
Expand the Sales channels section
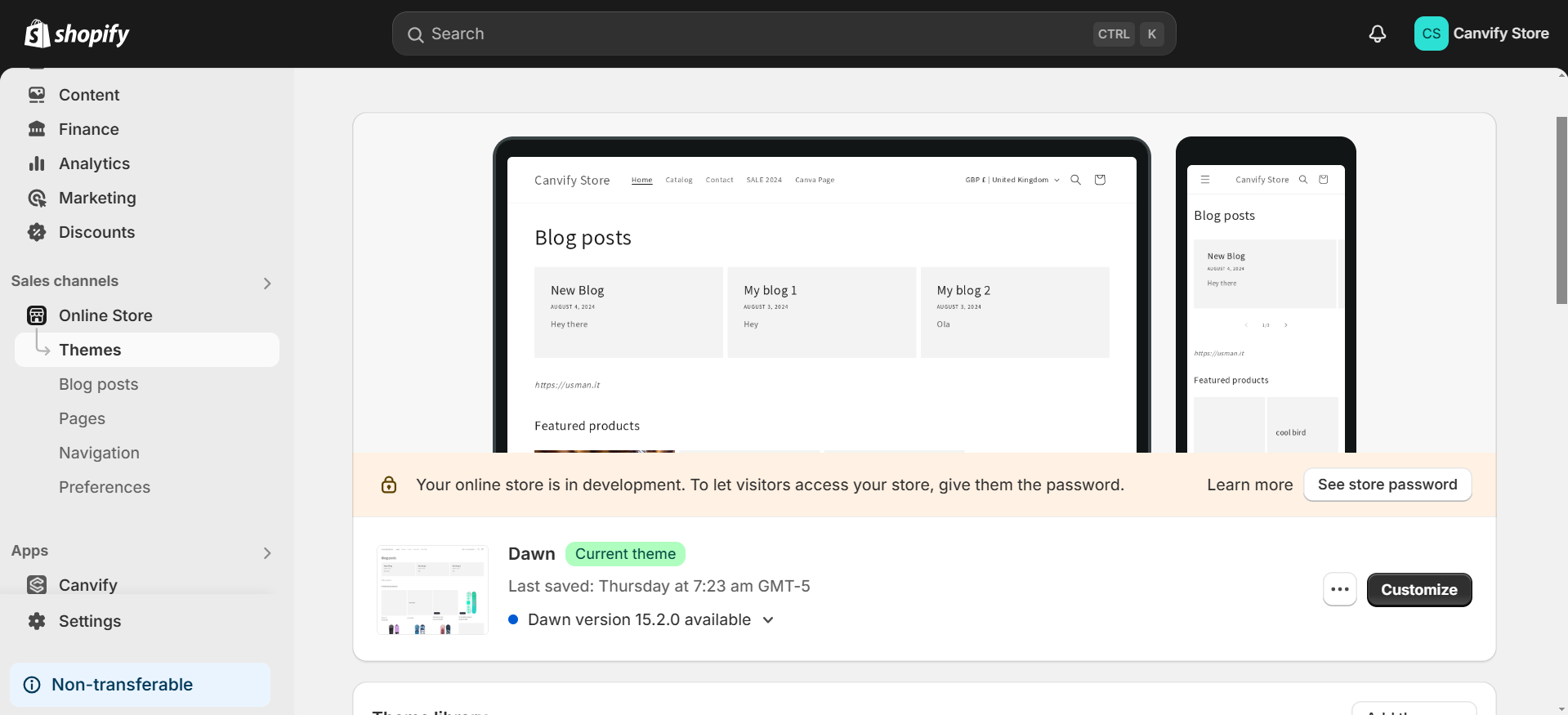click(x=267, y=284)
